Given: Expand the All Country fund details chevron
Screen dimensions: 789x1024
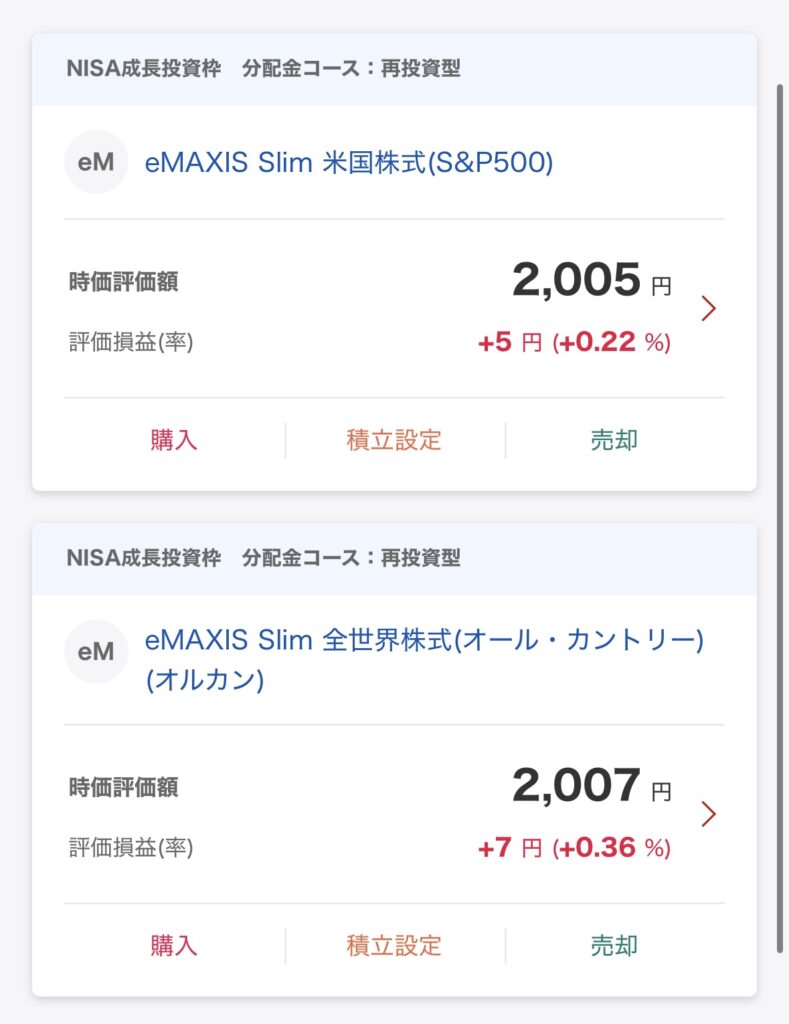Looking at the screenshot, I should click(709, 814).
